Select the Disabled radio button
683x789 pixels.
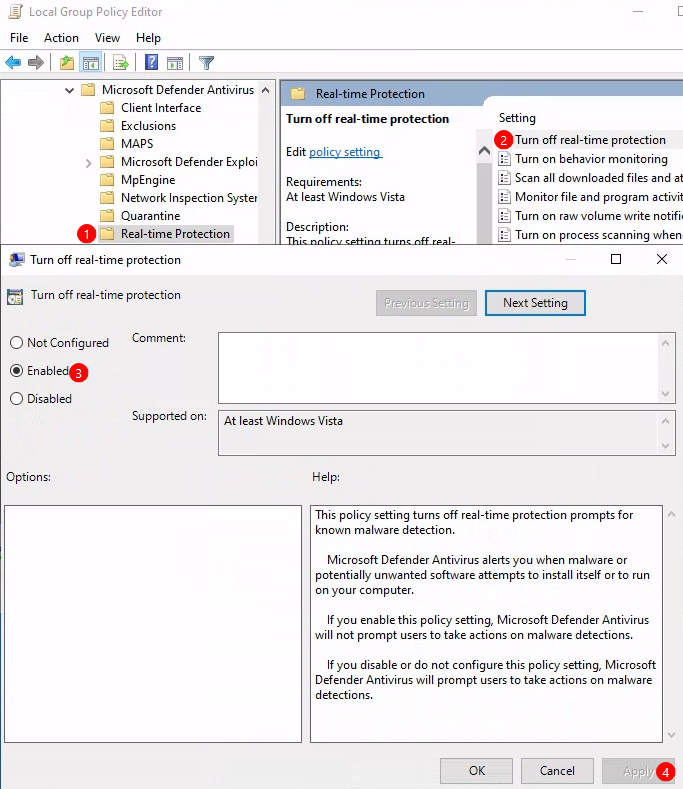click(x=17, y=399)
